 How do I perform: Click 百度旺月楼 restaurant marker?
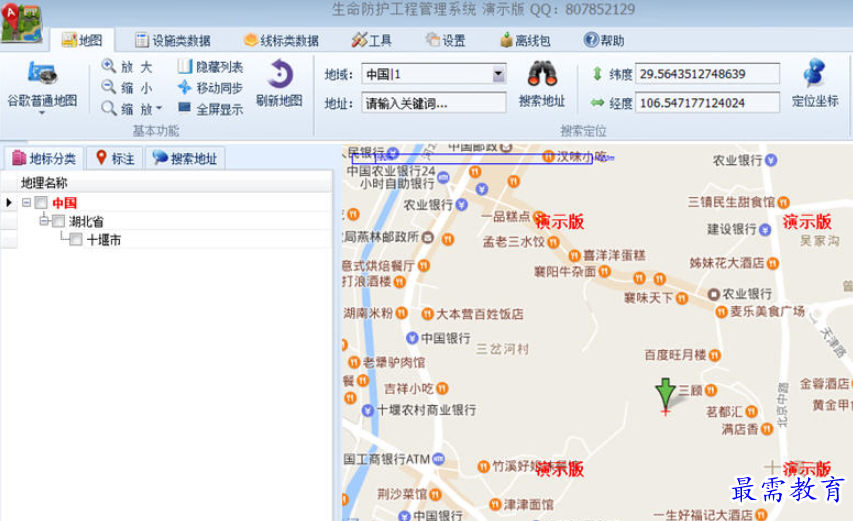coord(714,355)
